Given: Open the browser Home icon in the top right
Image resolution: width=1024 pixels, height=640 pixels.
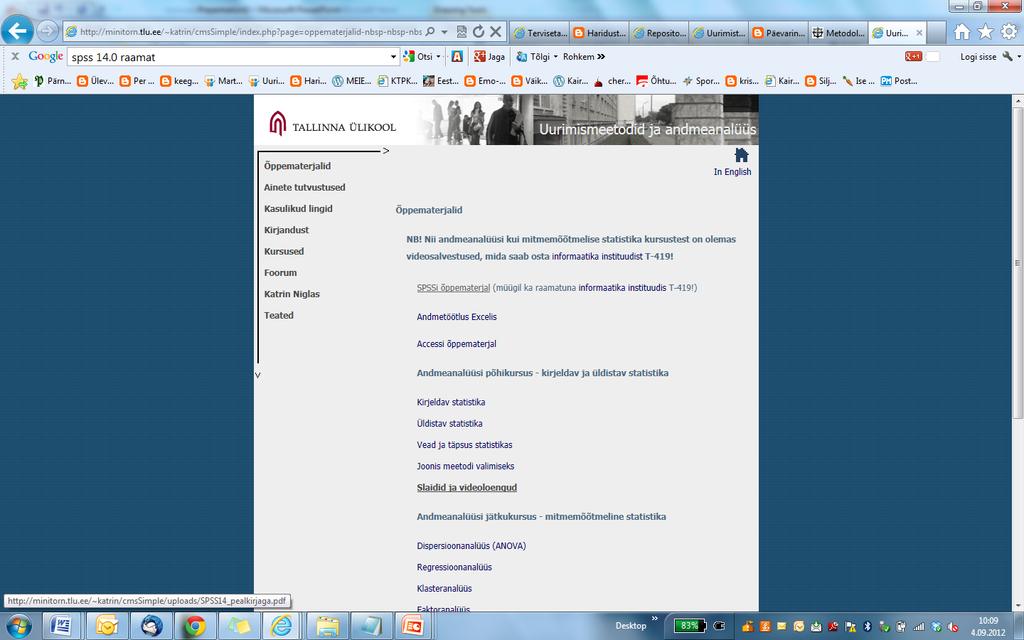Looking at the screenshot, I should point(961,31).
